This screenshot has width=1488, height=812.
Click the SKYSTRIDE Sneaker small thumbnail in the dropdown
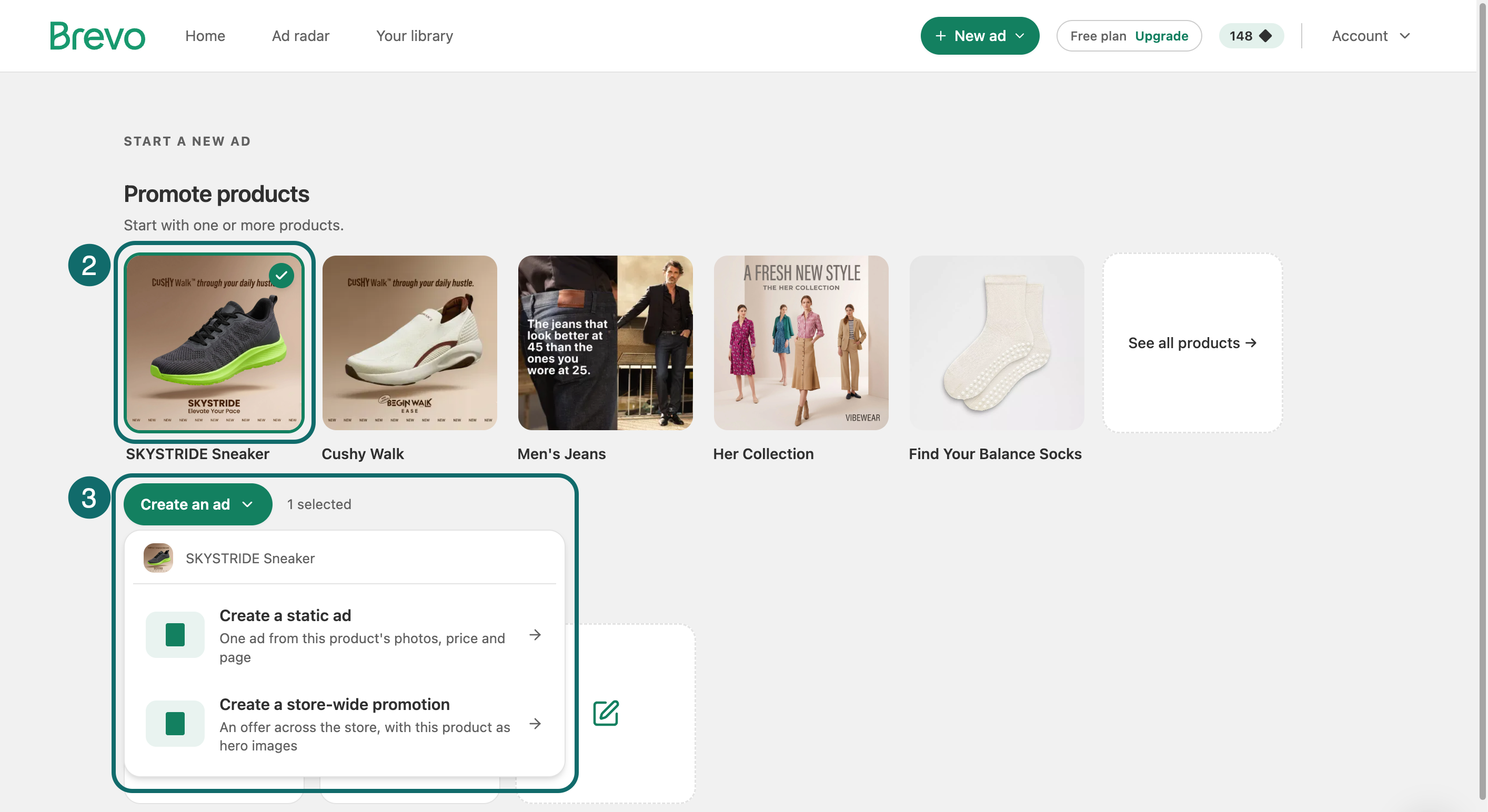click(x=158, y=558)
